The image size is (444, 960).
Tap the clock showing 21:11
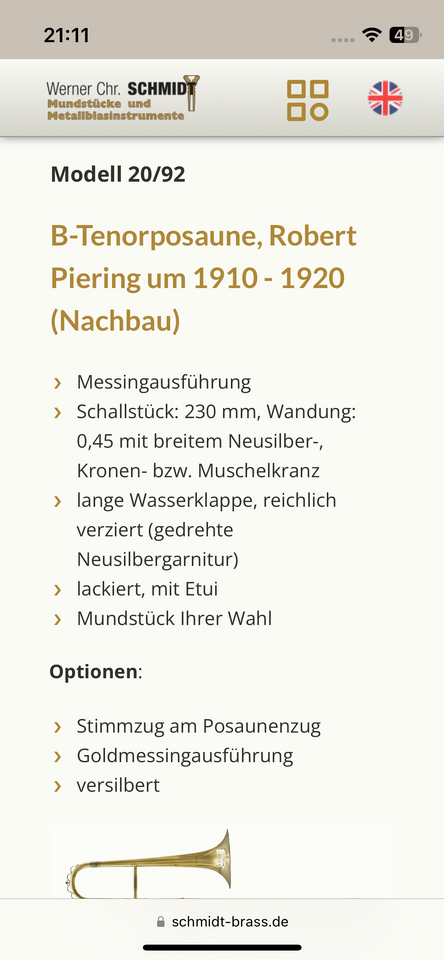coord(66,35)
